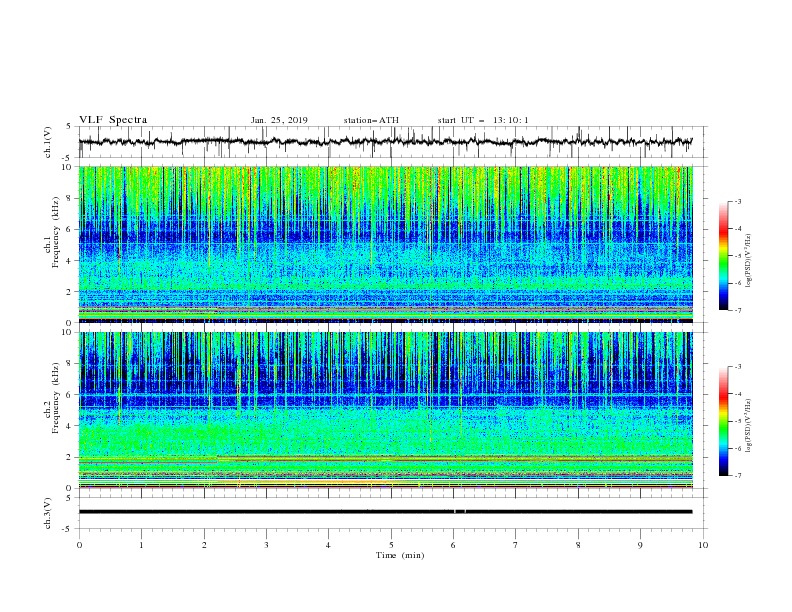Click the "-3" tick on ch.1 colorbar
Image resolution: width=792 pixels, height=612 pixels.
click(737, 201)
